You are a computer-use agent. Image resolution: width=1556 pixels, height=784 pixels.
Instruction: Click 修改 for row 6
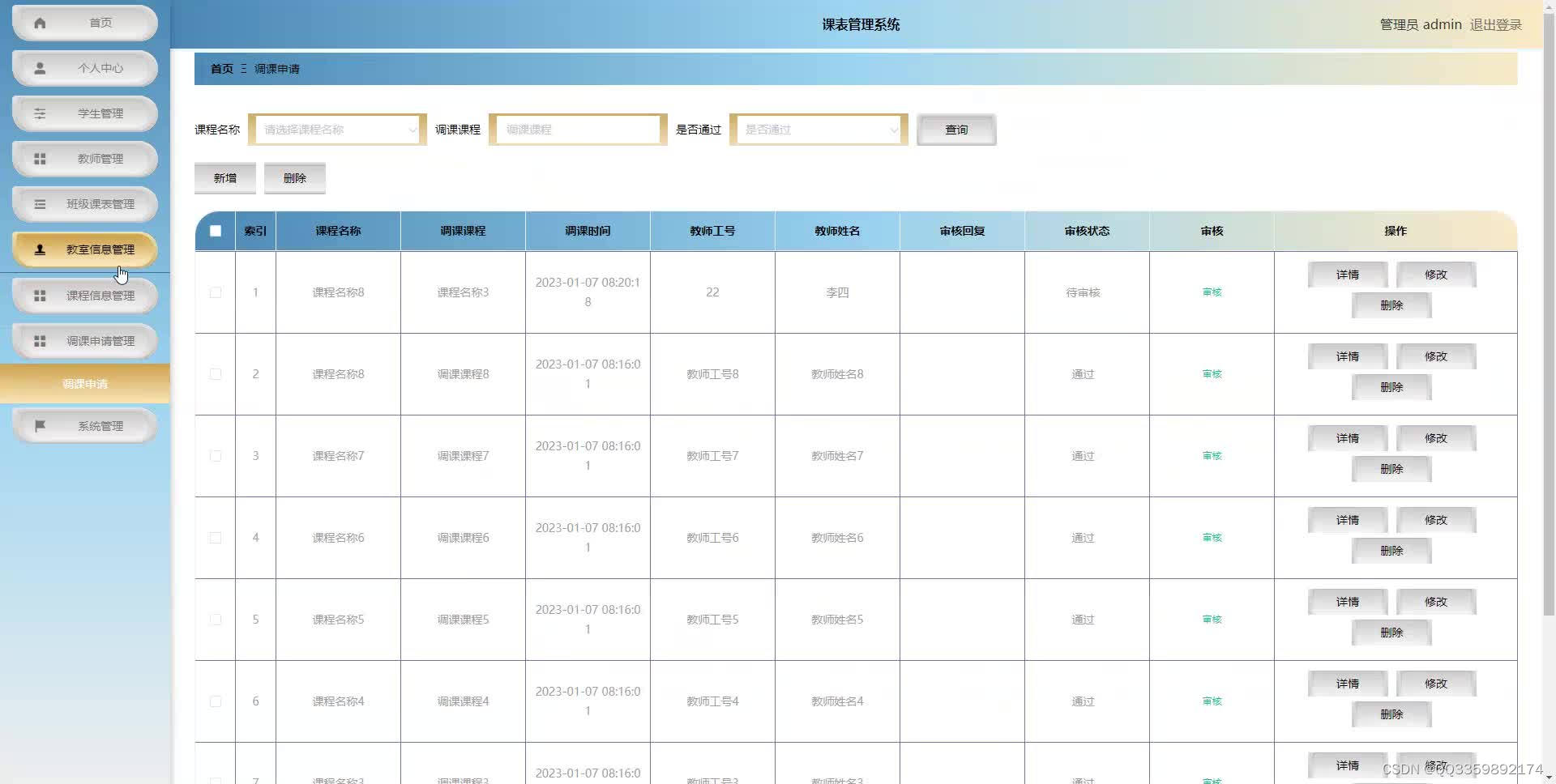pos(1436,684)
